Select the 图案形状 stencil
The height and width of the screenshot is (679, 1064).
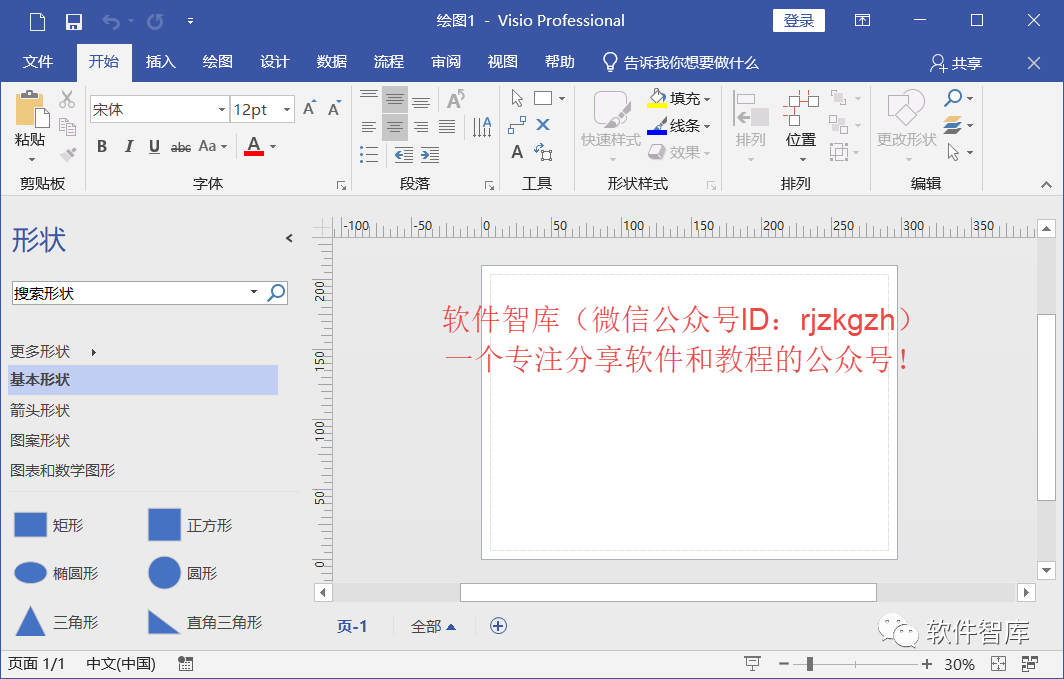point(40,440)
